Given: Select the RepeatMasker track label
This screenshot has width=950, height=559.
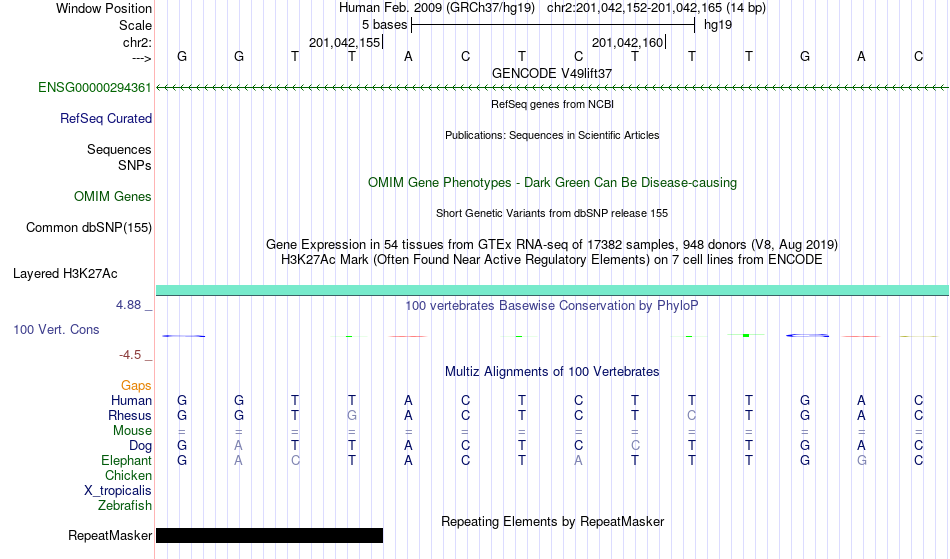Looking at the screenshot, I should tap(110, 535).
